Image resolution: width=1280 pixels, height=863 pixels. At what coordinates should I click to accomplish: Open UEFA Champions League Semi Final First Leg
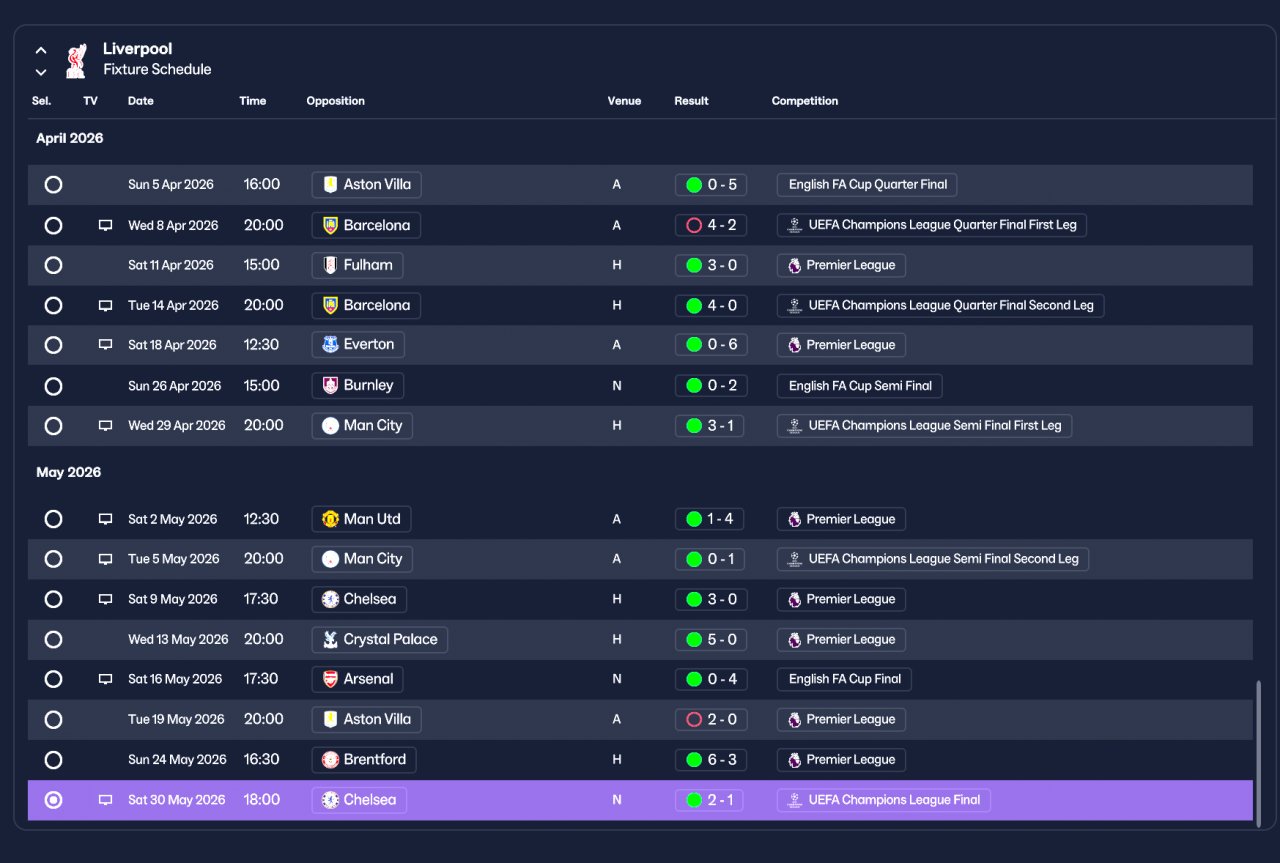925,426
